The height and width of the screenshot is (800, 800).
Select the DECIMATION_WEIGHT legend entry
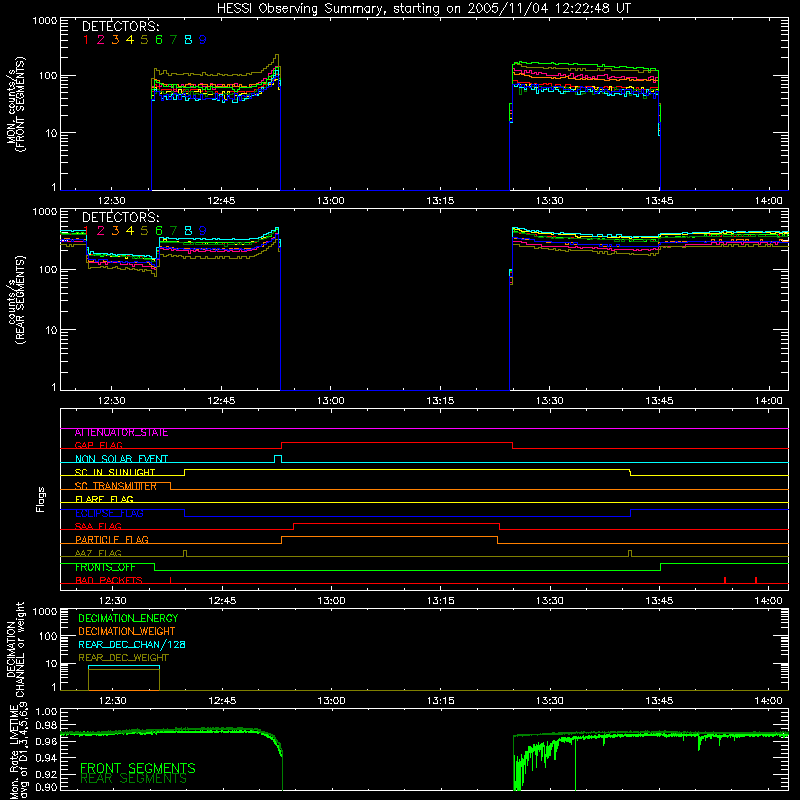tap(127, 632)
